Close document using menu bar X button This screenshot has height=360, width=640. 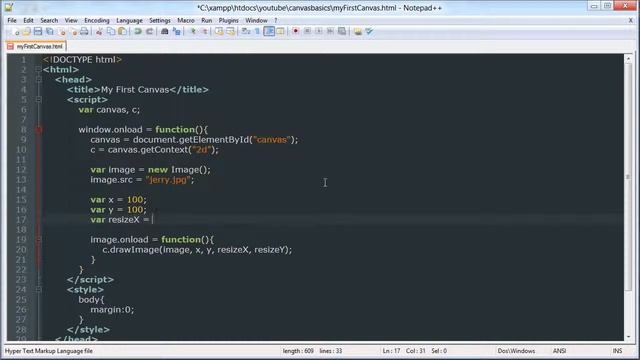pos(631,20)
